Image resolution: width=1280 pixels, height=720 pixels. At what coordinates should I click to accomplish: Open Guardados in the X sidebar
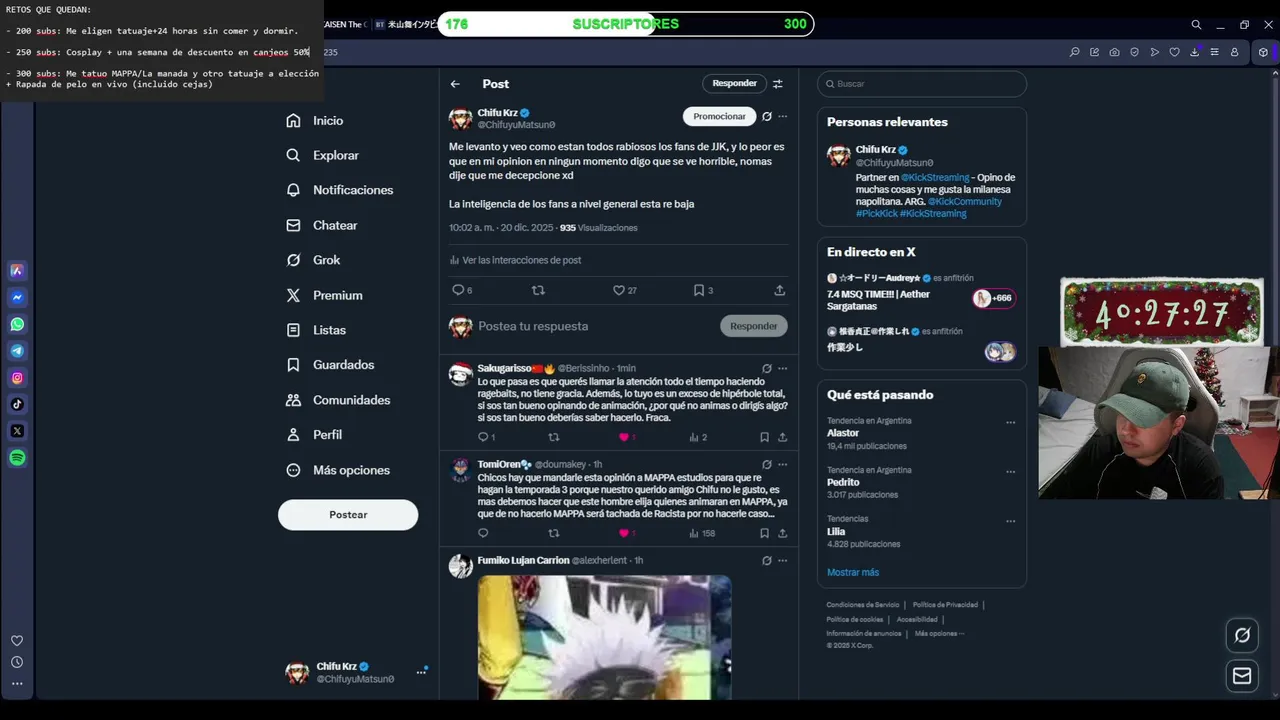[x=330, y=365]
